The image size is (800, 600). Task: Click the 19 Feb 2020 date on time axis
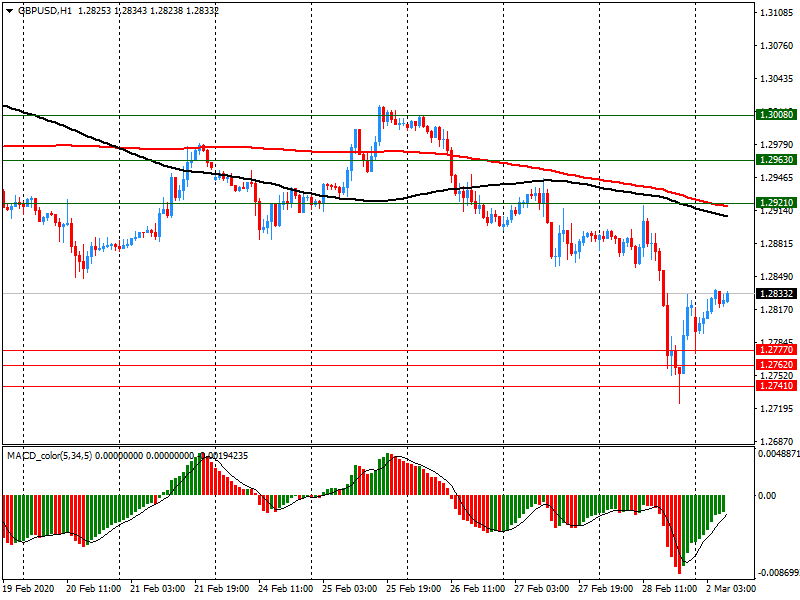[x=29, y=591]
